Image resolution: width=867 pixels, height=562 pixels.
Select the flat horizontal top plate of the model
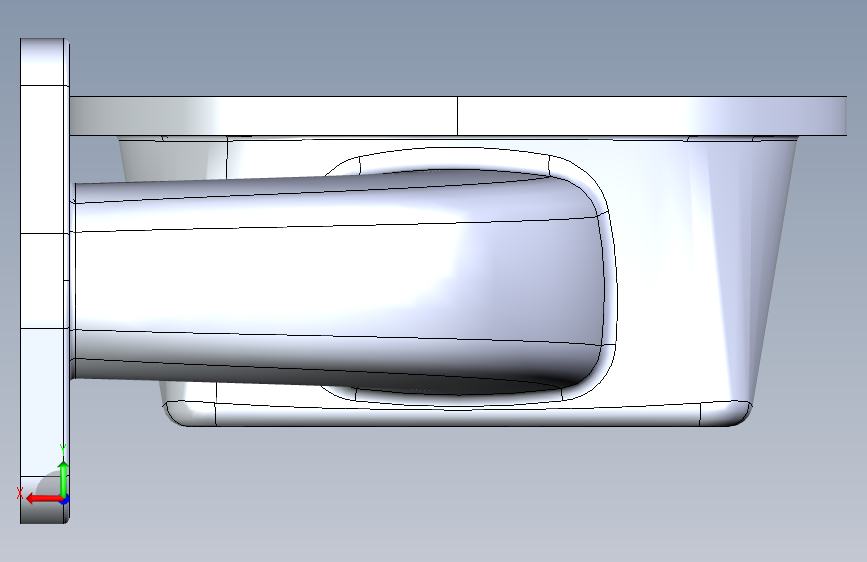click(458, 116)
